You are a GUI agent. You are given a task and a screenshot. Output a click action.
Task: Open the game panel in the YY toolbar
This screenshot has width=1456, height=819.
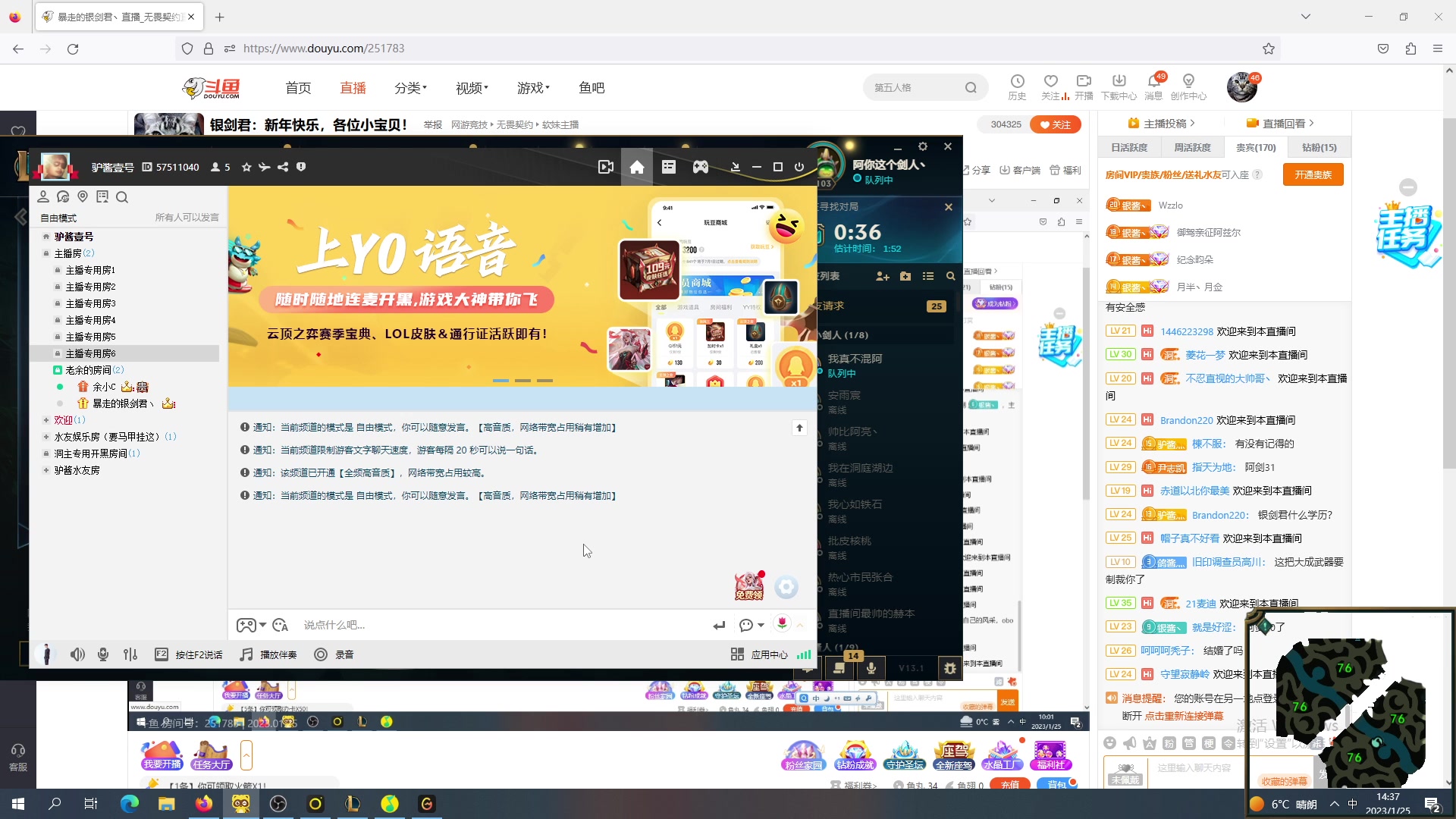(x=700, y=167)
